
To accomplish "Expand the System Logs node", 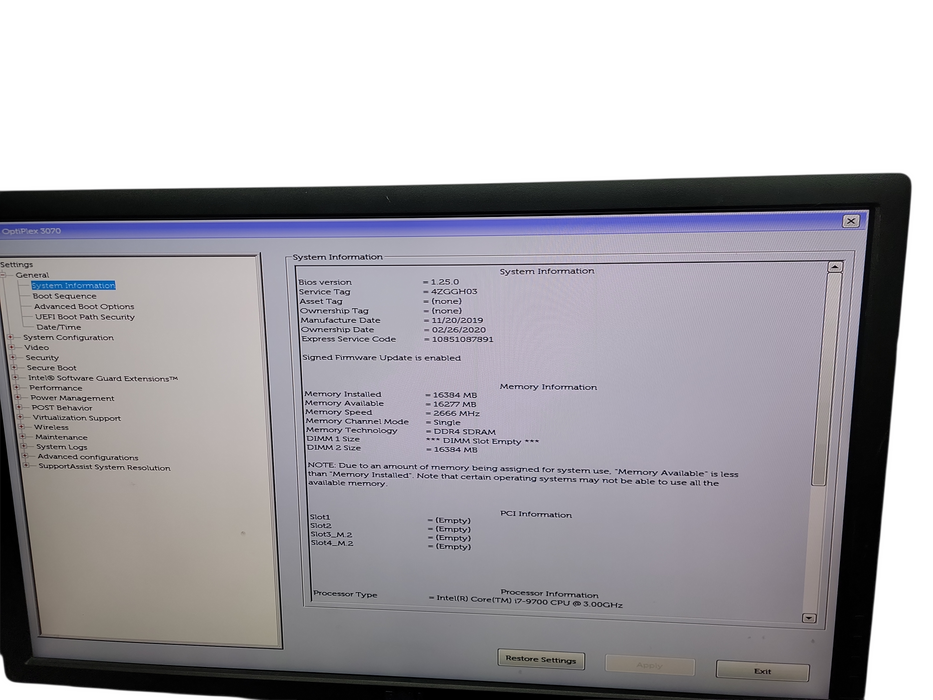I will pos(23,446).
